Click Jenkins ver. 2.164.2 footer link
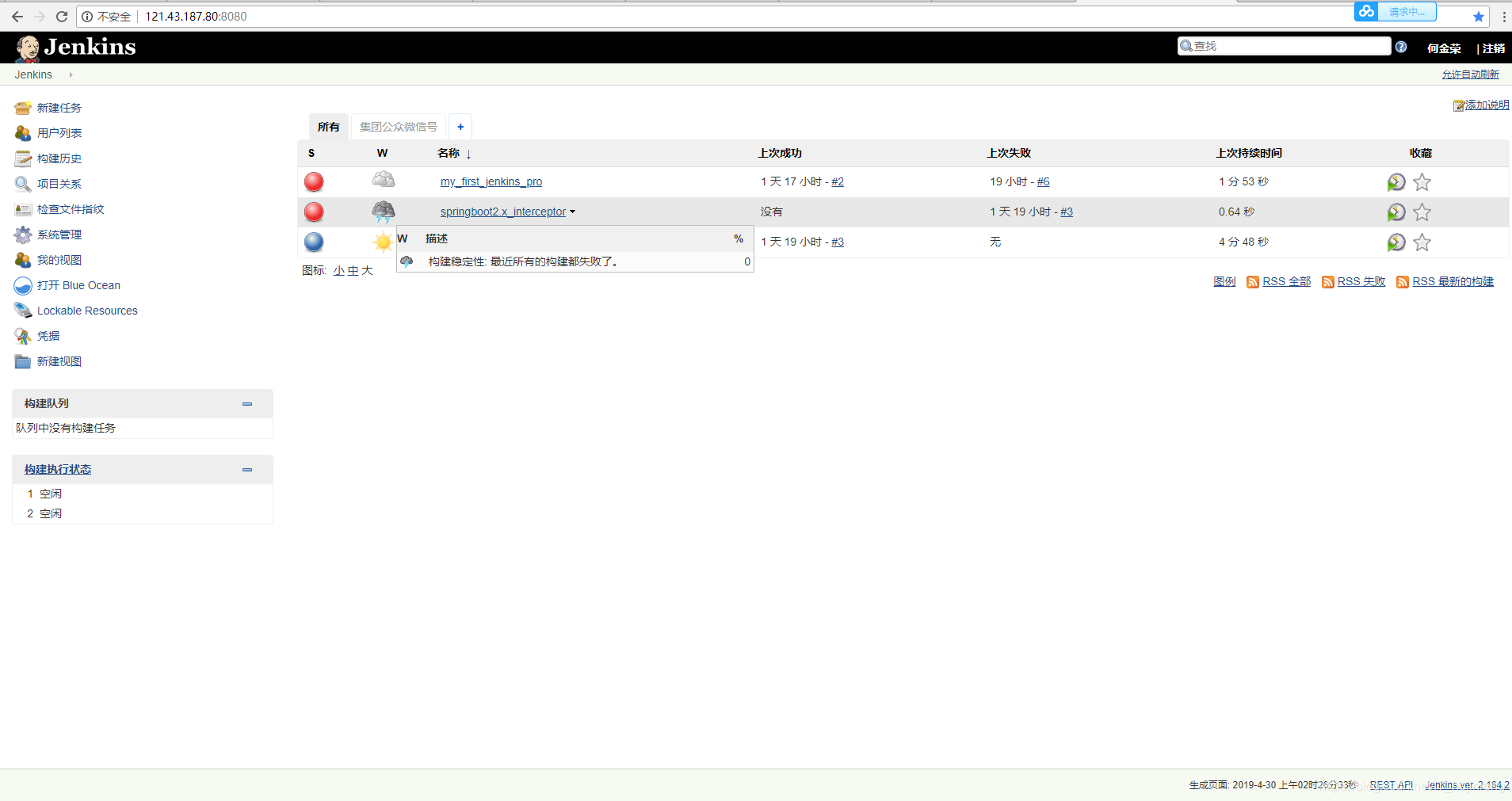This screenshot has height=801, width=1512. 1467,785
